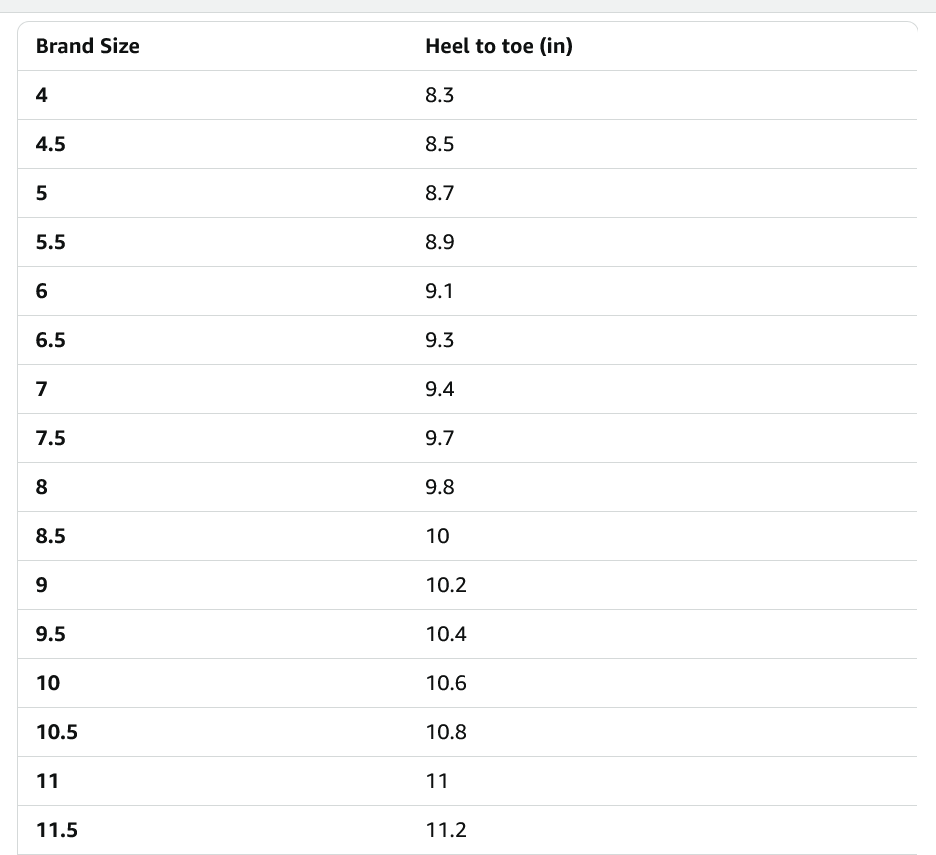Select brand size 5.5 row label
The width and height of the screenshot is (936, 855).
50,242
